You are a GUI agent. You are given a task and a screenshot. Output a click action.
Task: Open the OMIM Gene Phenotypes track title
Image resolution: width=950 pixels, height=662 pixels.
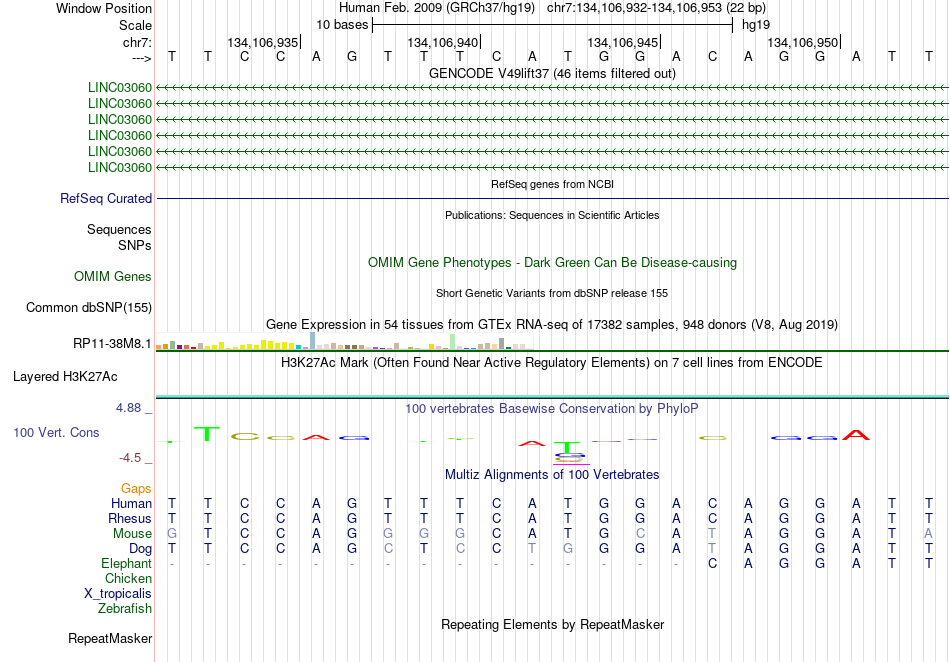click(x=552, y=263)
